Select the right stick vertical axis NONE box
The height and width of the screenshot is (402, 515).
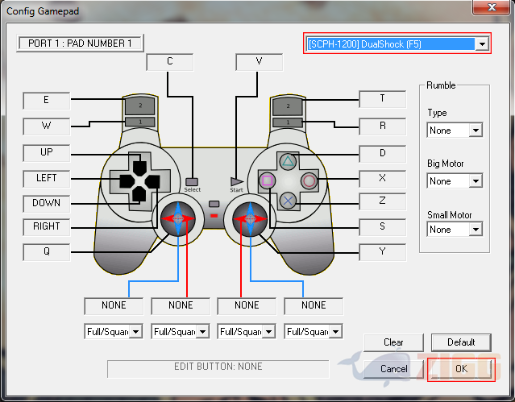313,306
